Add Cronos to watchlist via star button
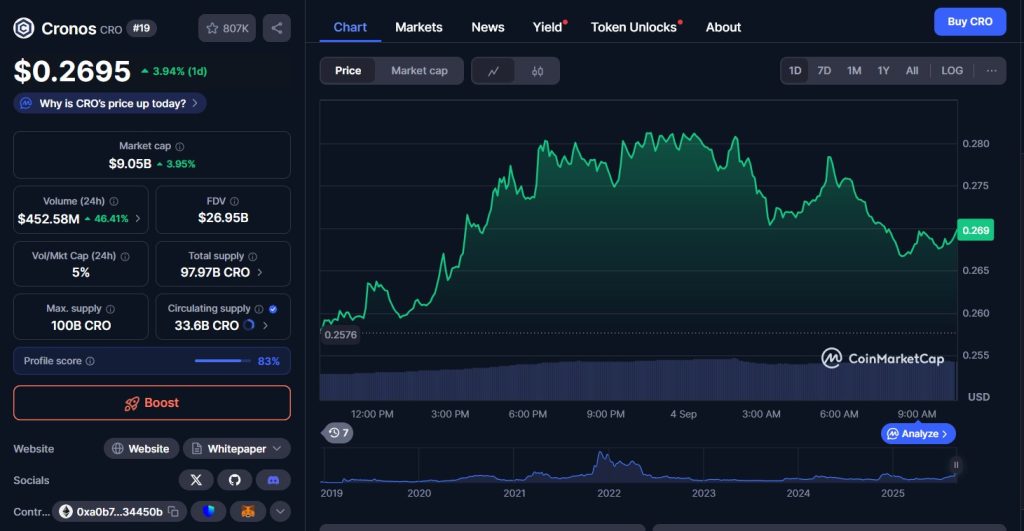Viewport: 1024px width, 531px height. point(227,28)
